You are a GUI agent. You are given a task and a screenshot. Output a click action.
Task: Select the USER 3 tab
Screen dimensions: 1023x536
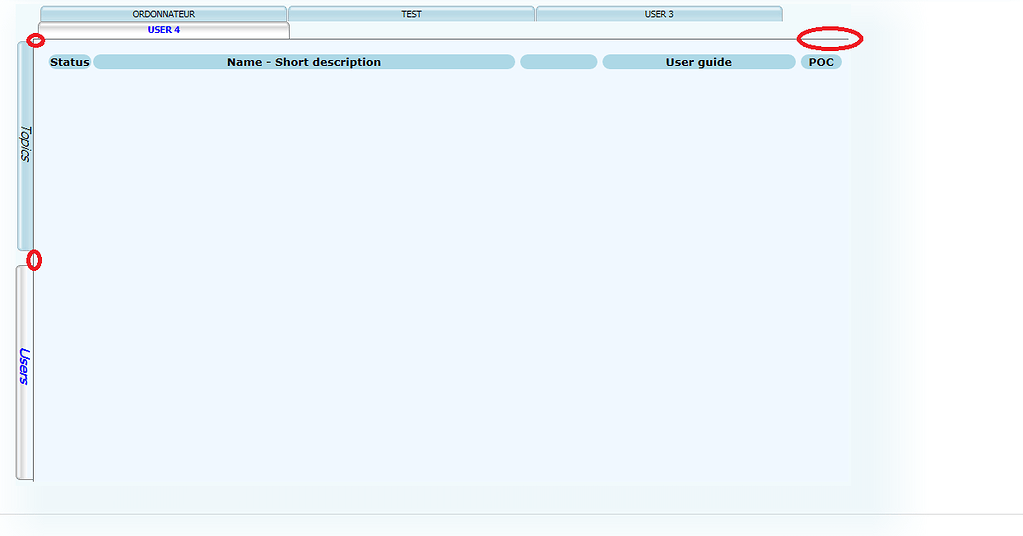659,14
